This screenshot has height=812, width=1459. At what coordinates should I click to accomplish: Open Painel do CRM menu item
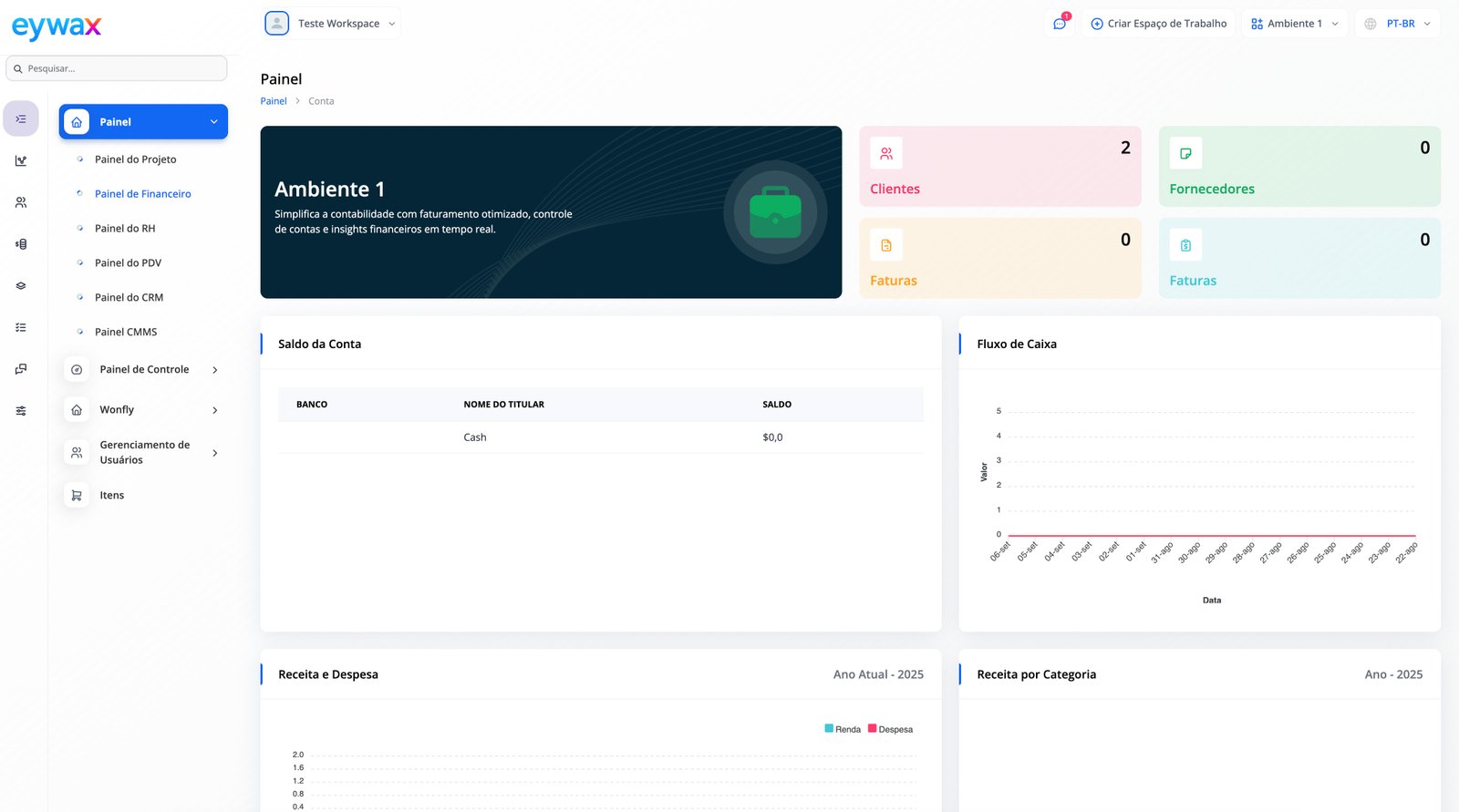(129, 298)
